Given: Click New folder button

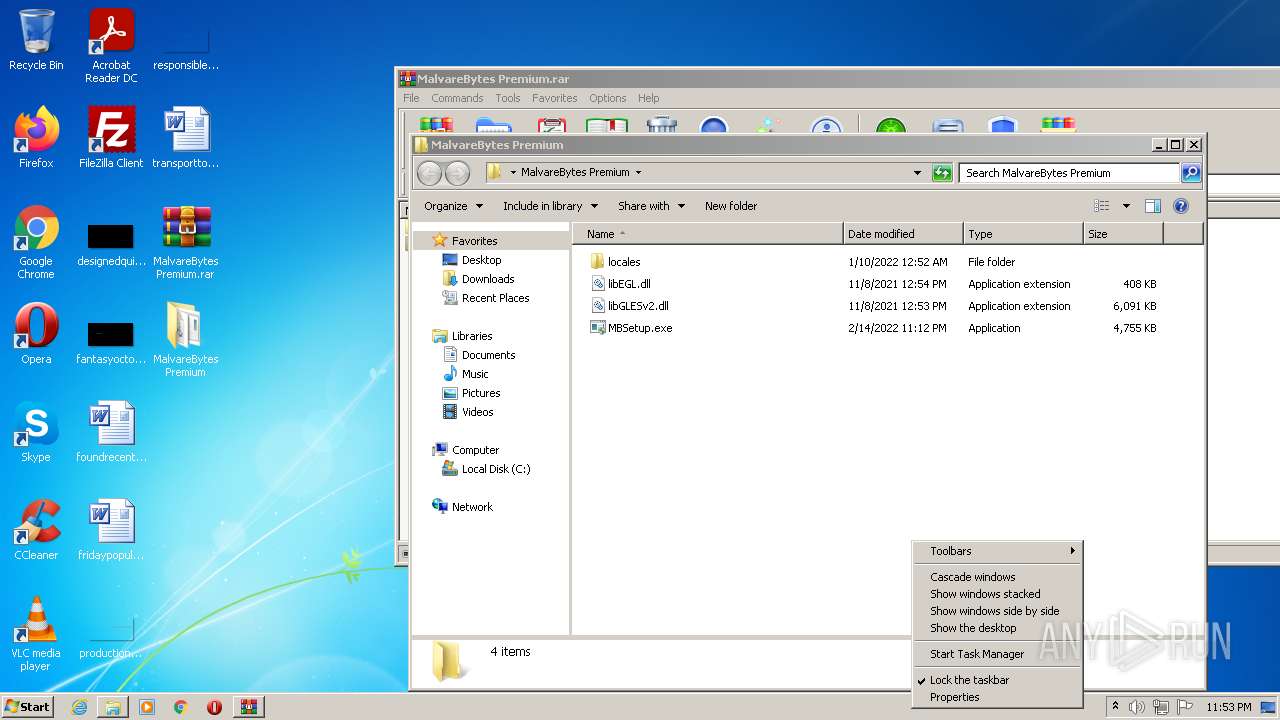Looking at the screenshot, I should click(x=731, y=206).
